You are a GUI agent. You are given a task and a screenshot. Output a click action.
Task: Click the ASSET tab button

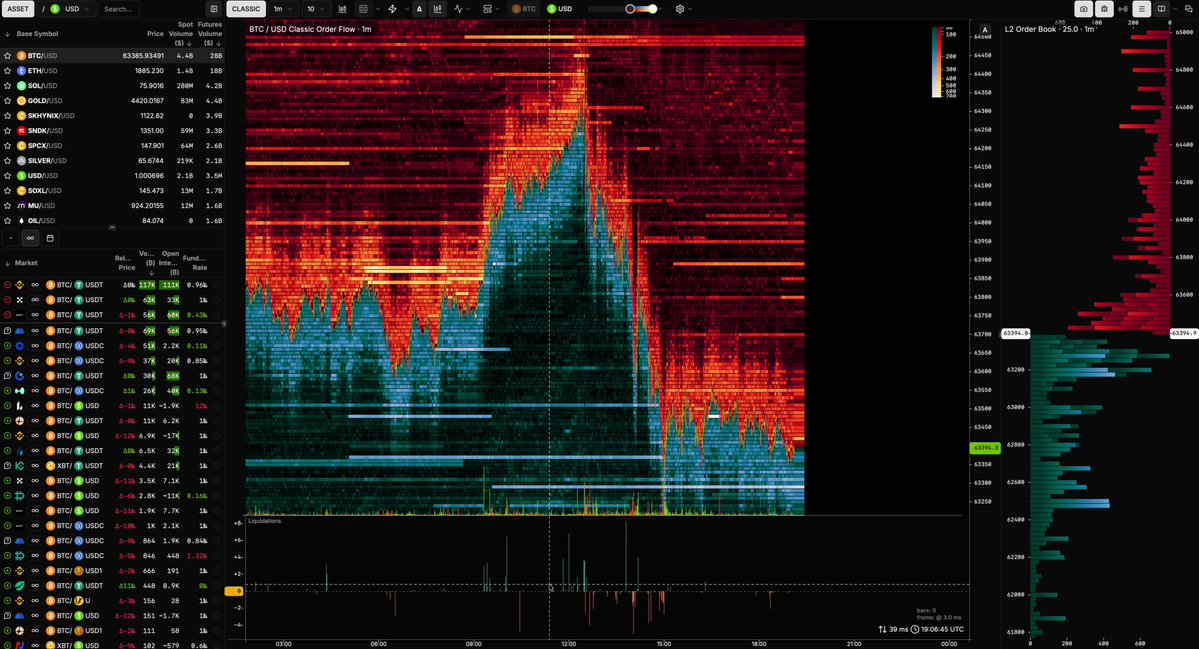click(x=18, y=9)
